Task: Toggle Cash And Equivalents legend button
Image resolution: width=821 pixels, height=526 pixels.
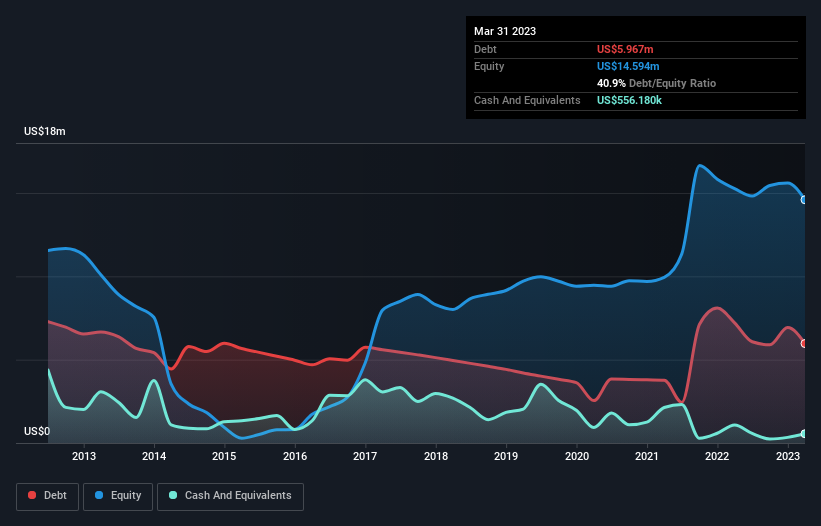Action: [x=230, y=496]
